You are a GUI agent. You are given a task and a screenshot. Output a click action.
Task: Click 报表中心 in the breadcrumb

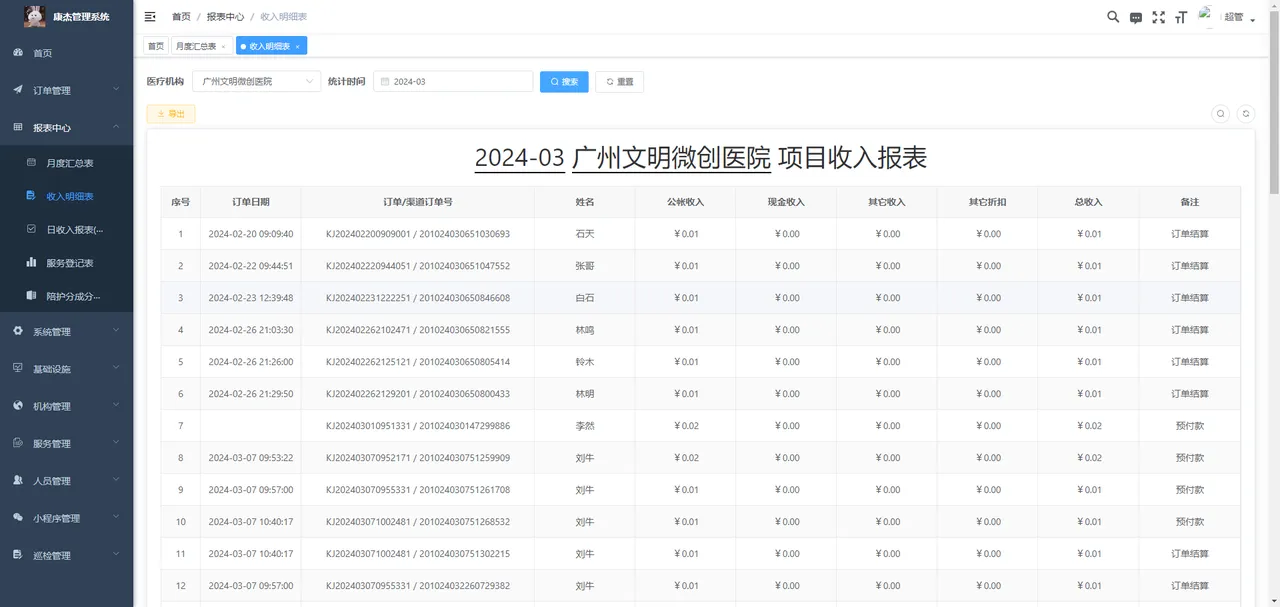[225, 17]
